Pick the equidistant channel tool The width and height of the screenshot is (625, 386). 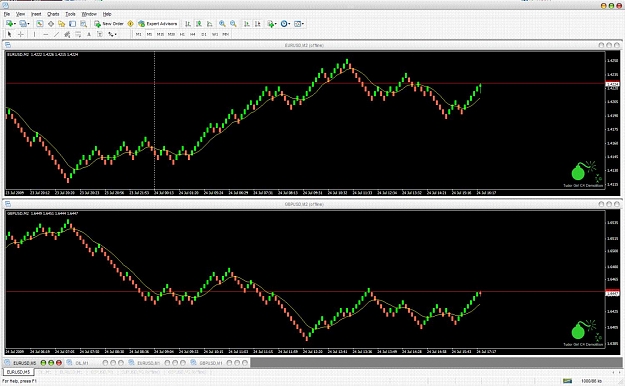point(67,34)
